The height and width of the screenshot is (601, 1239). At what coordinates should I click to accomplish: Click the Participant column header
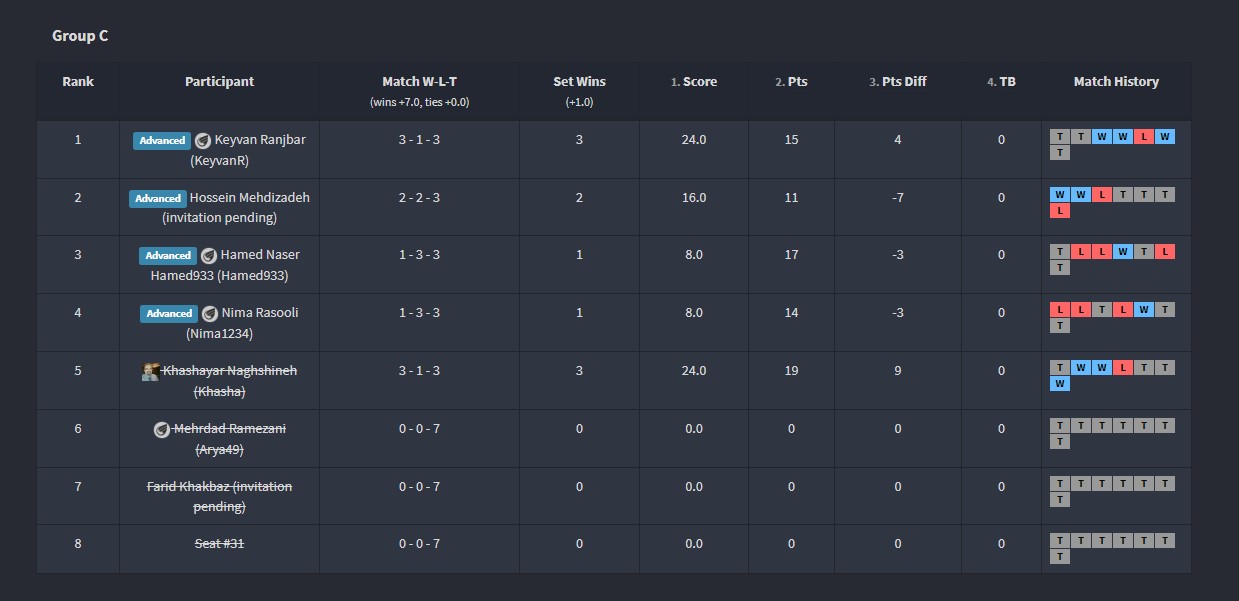pyautogui.click(x=219, y=82)
